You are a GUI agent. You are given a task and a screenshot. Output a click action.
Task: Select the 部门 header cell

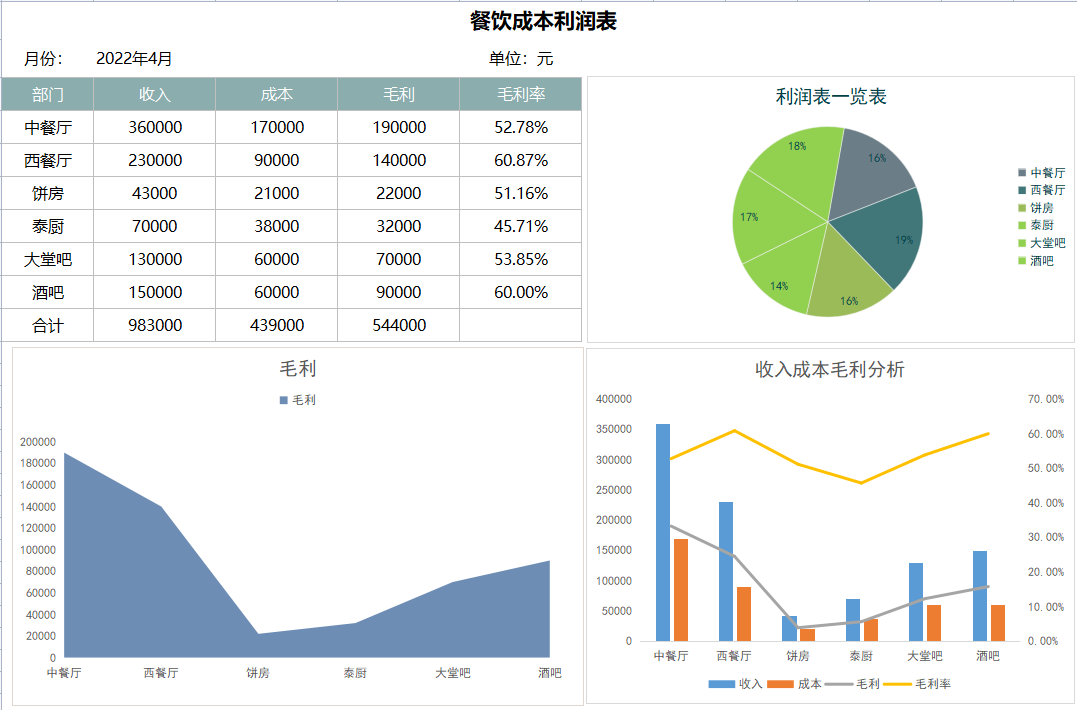coord(46,94)
